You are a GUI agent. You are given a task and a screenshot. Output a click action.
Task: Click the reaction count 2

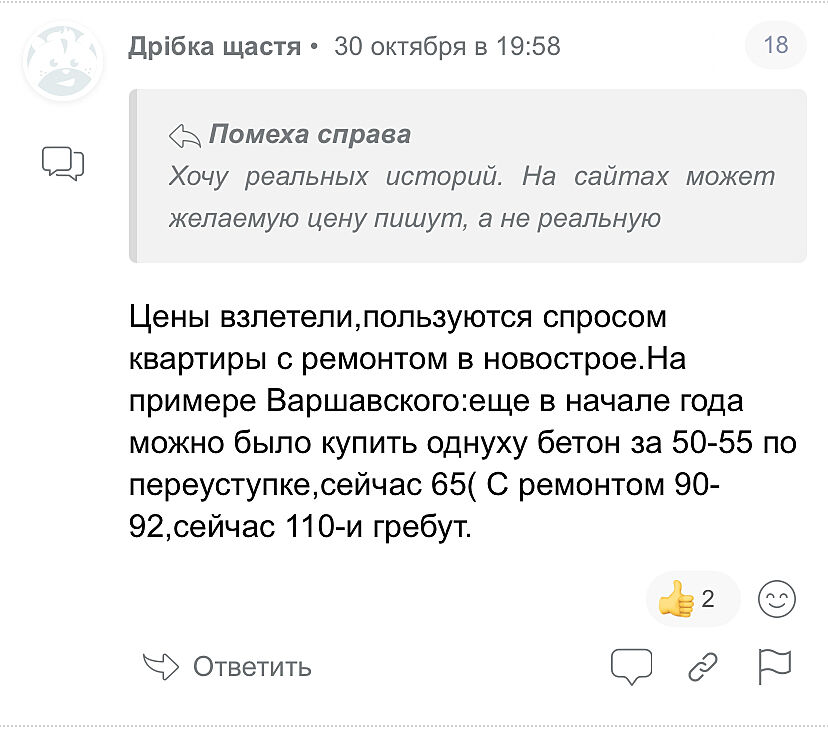point(708,599)
